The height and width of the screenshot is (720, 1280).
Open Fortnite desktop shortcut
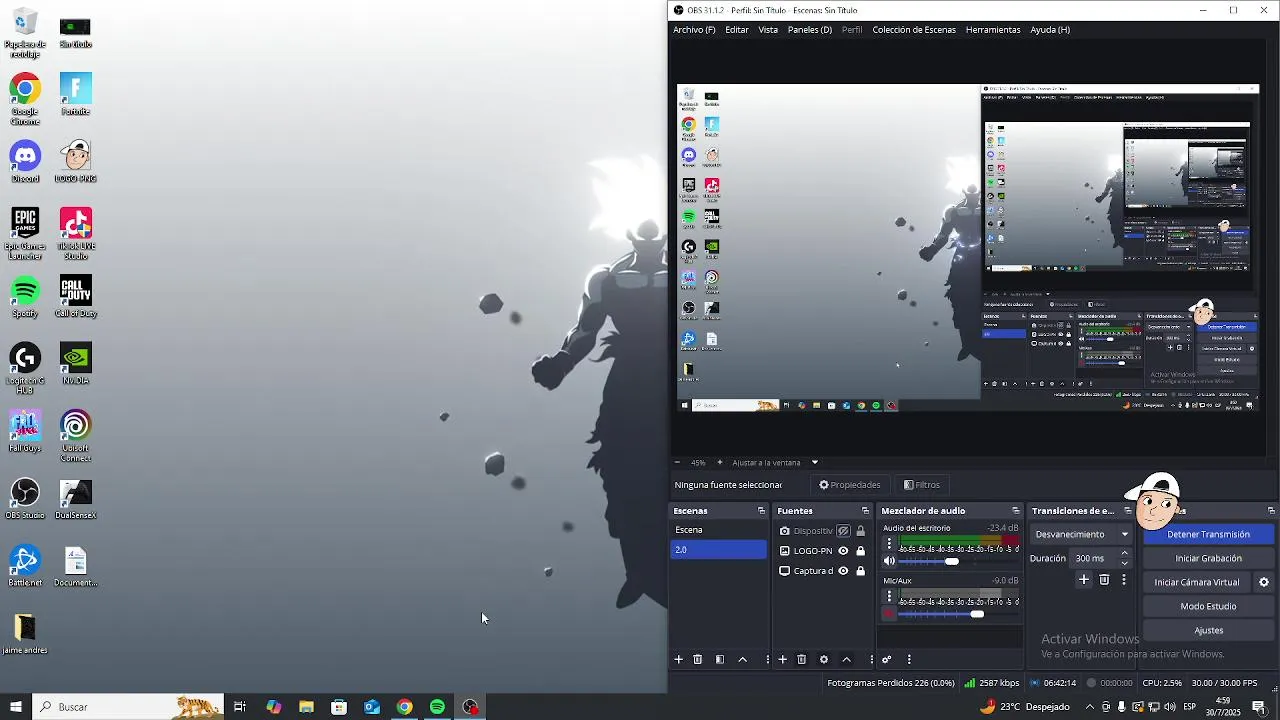click(75, 95)
